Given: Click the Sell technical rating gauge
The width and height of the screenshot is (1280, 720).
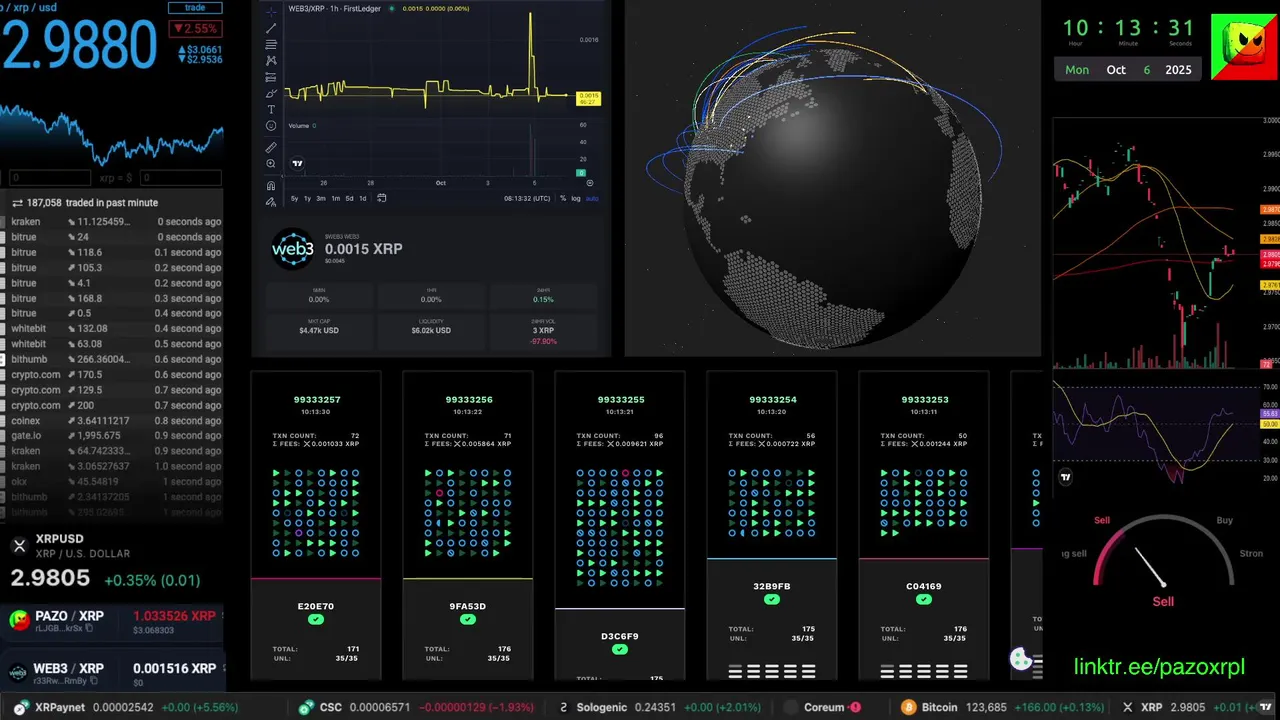Looking at the screenshot, I should pos(1163,560).
